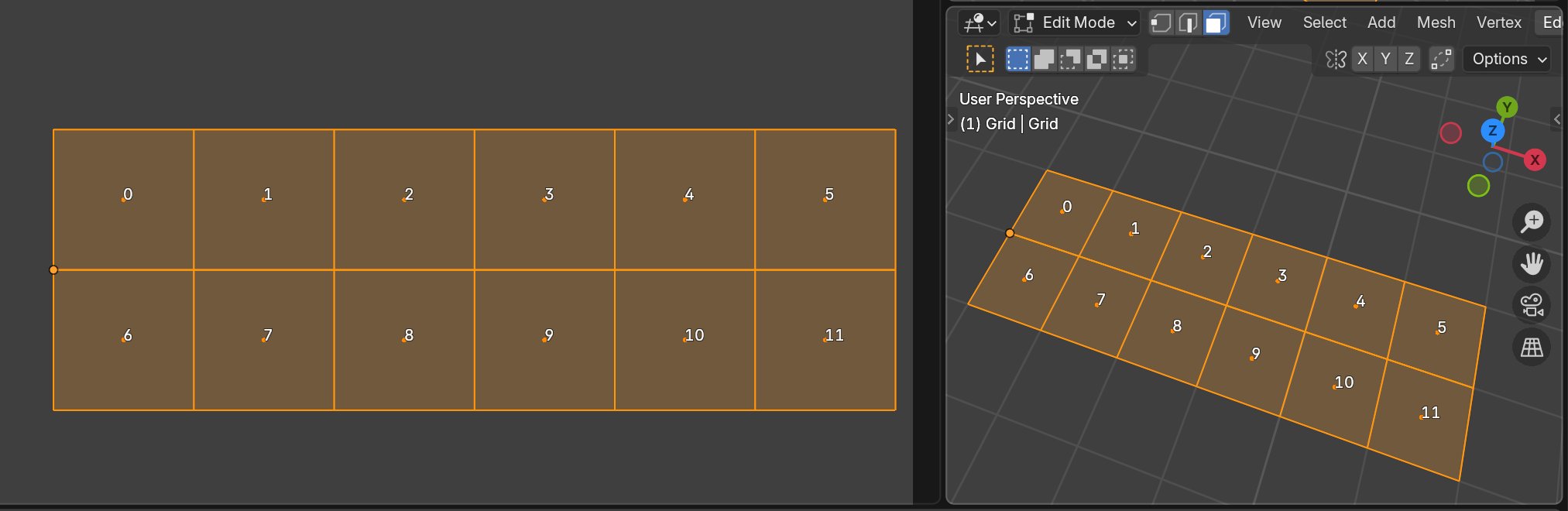The width and height of the screenshot is (1568, 511).
Task: Toggle X axis mirror
Action: tap(1363, 59)
